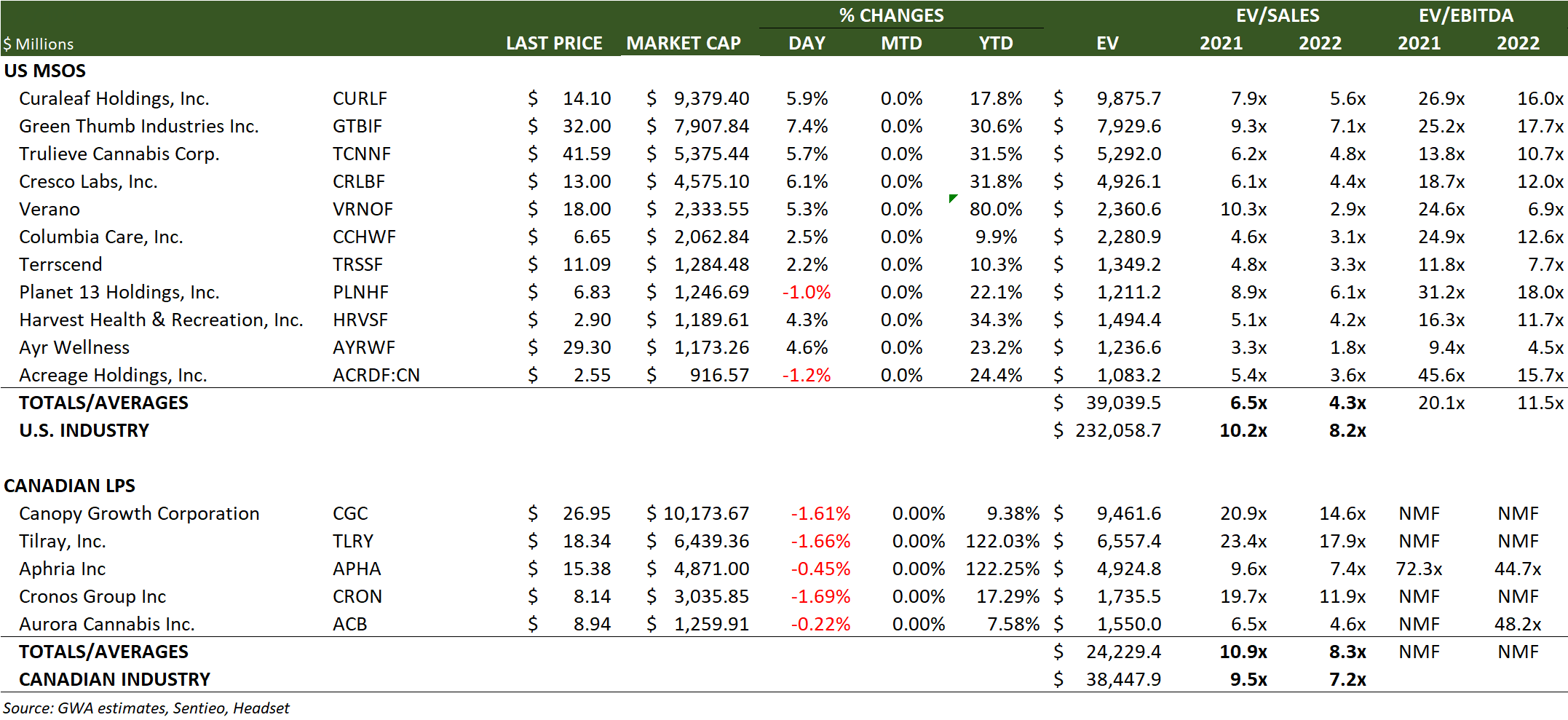Select the US MSOS section heading
The width and height of the screenshot is (1568, 720).
pos(45,71)
